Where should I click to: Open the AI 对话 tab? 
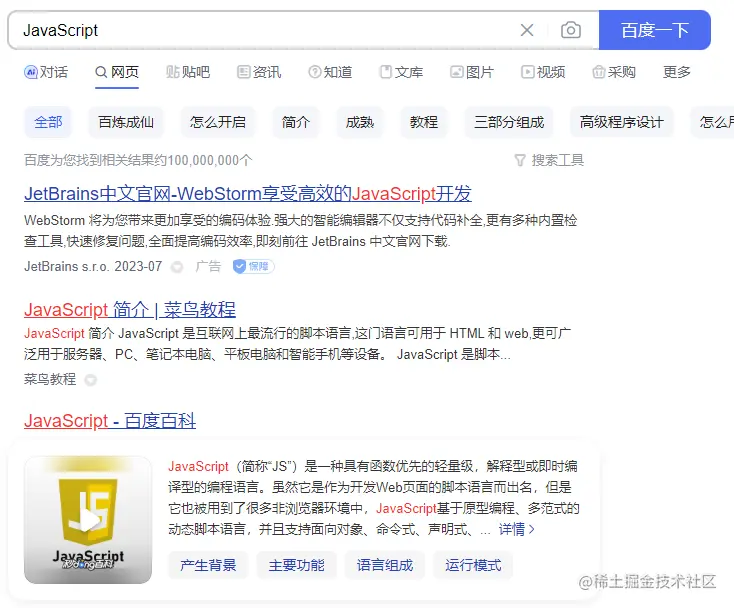[46, 72]
